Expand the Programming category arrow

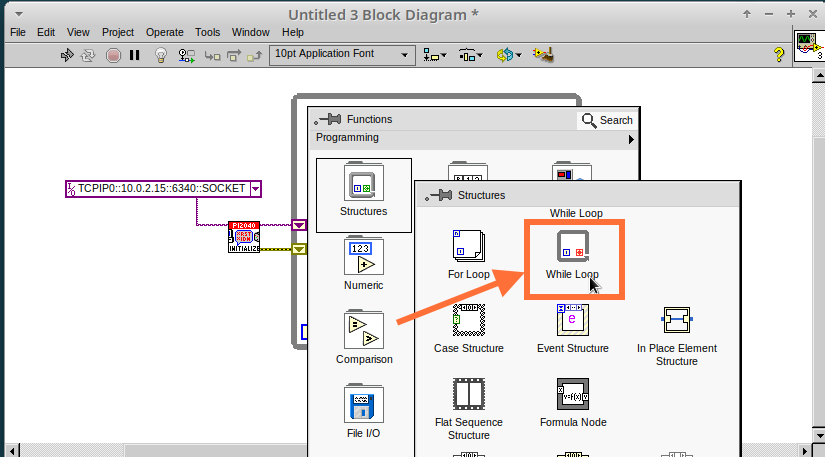(631, 139)
